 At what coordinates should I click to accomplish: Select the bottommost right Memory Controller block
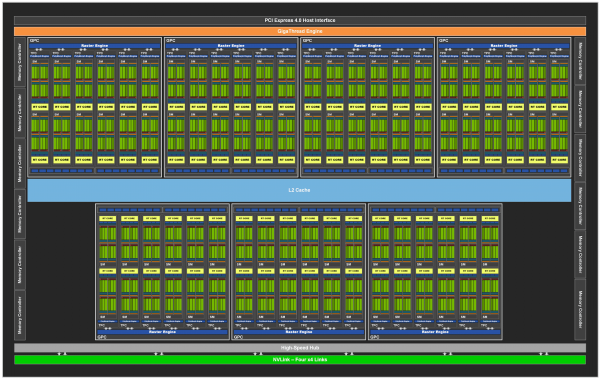pyautogui.click(x=580, y=309)
